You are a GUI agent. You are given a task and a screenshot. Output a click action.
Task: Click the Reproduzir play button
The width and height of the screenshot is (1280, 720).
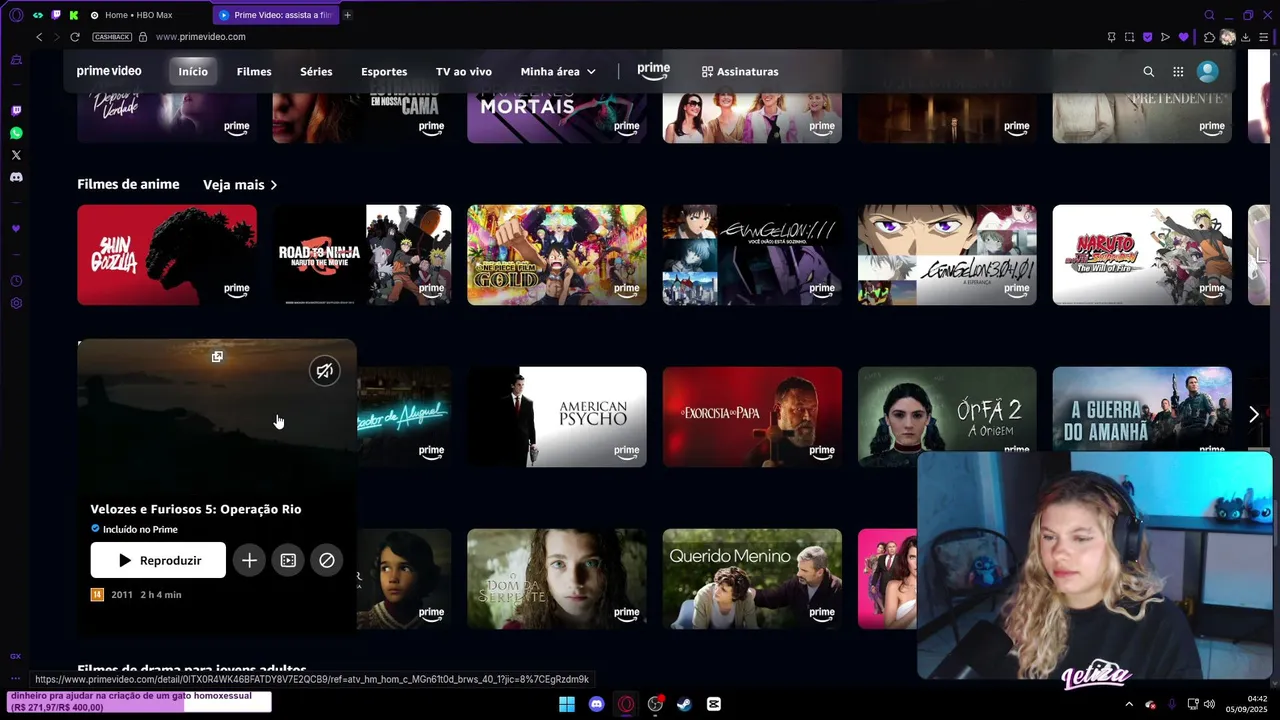(158, 561)
